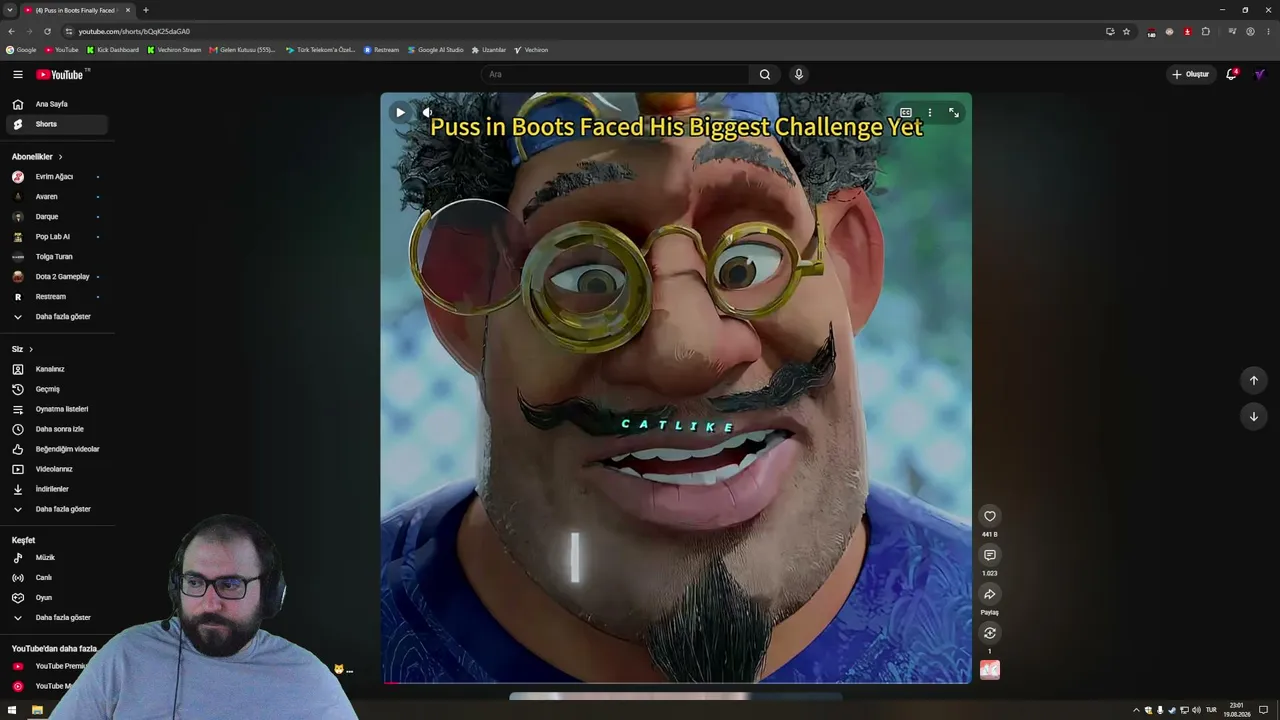Remix this Short
This screenshot has height=720, width=1280.
(990, 633)
